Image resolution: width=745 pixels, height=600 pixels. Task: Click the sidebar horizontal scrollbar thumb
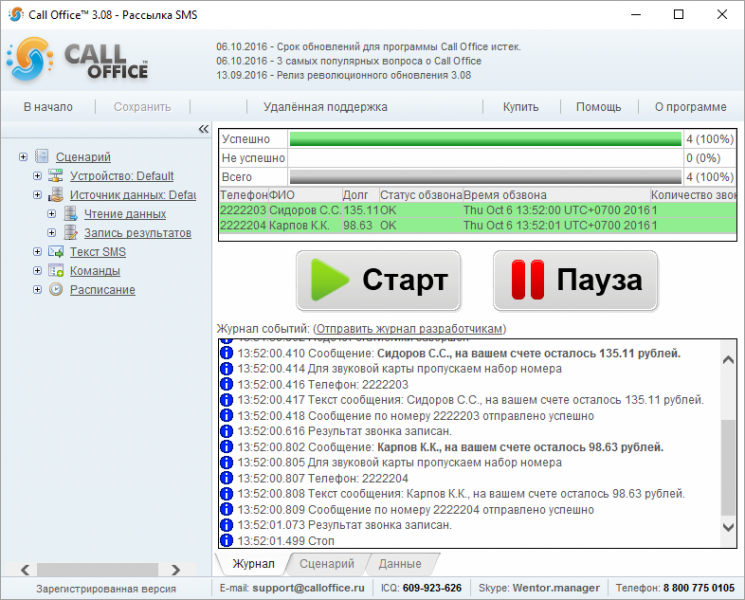pos(97,570)
